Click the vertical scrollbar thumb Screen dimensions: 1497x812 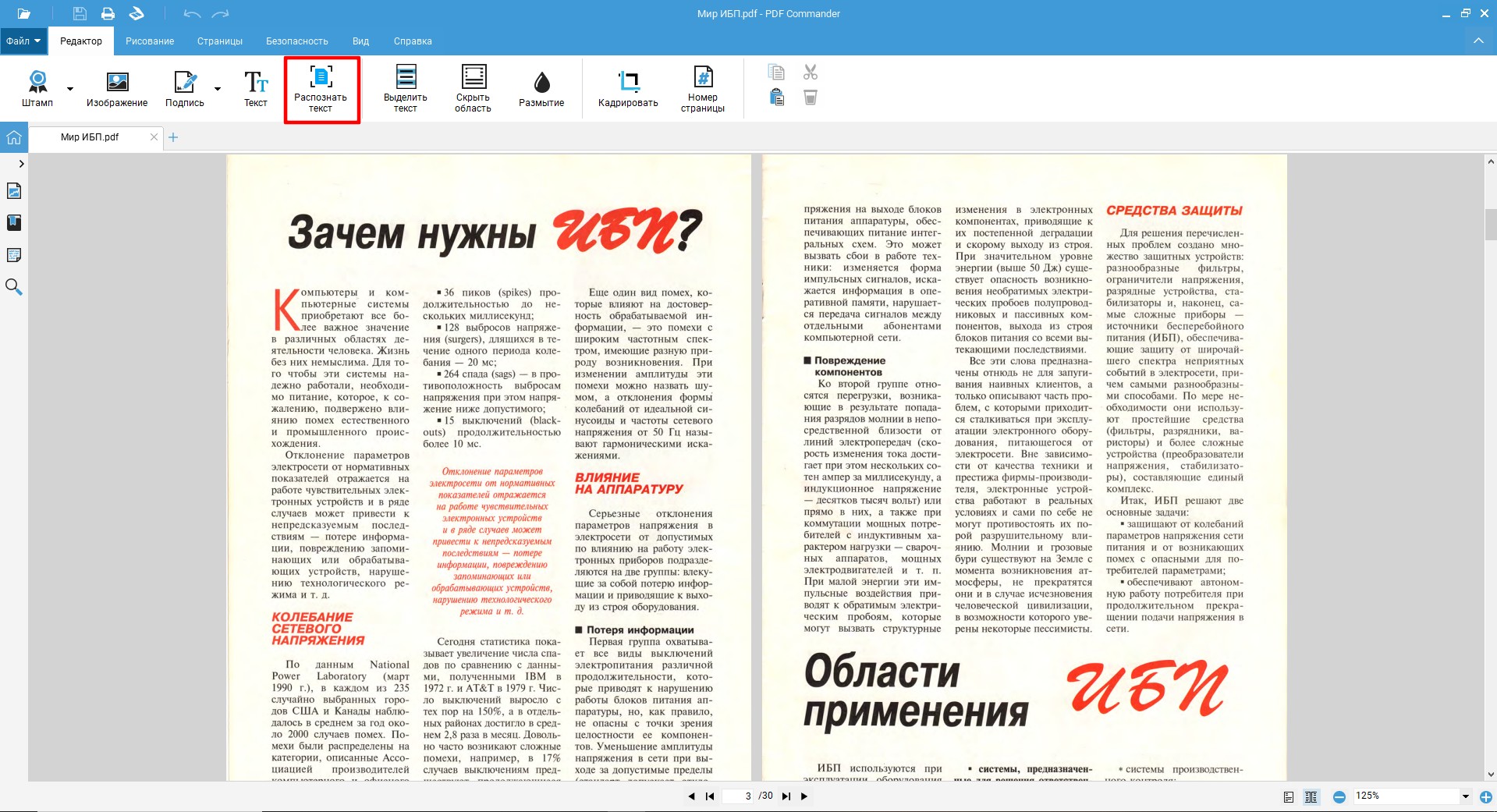pyautogui.click(x=1491, y=224)
